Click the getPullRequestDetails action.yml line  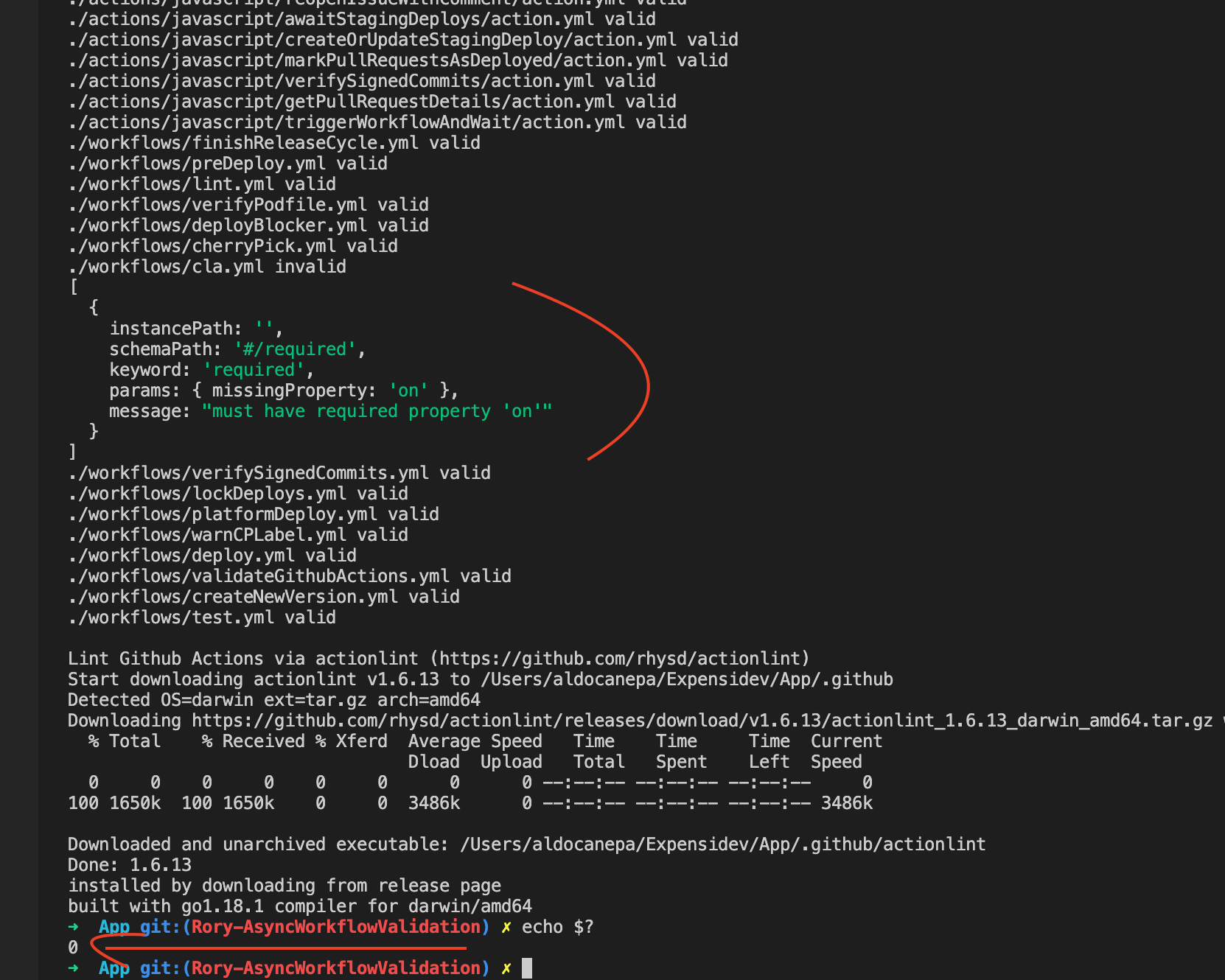pyautogui.click(x=372, y=102)
